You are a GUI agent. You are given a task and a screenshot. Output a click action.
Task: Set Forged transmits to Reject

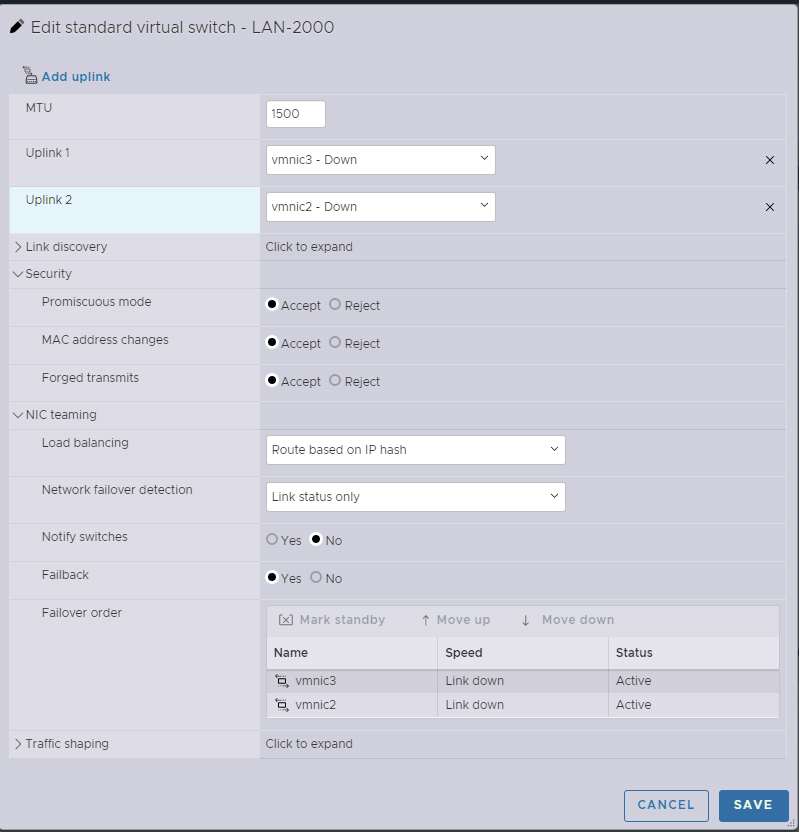[x=335, y=381]
